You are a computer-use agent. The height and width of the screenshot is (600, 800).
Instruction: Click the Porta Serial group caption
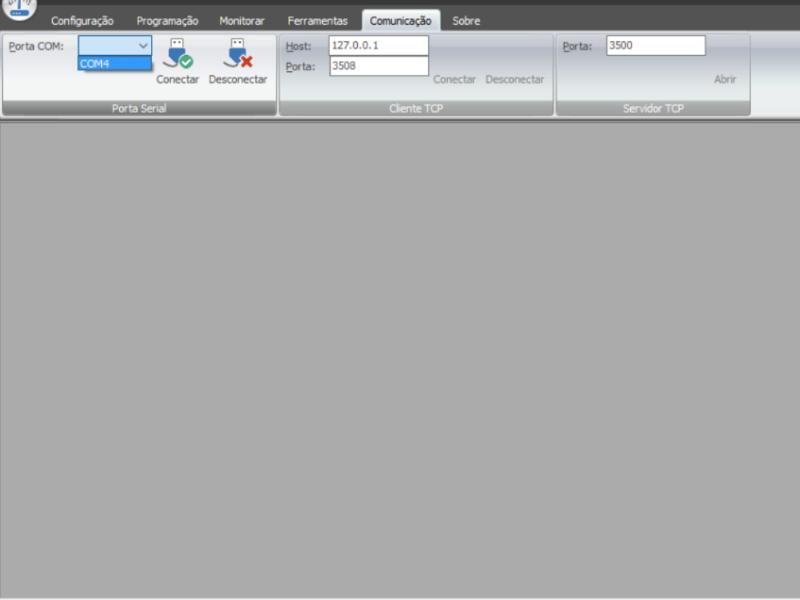(139, 108)
